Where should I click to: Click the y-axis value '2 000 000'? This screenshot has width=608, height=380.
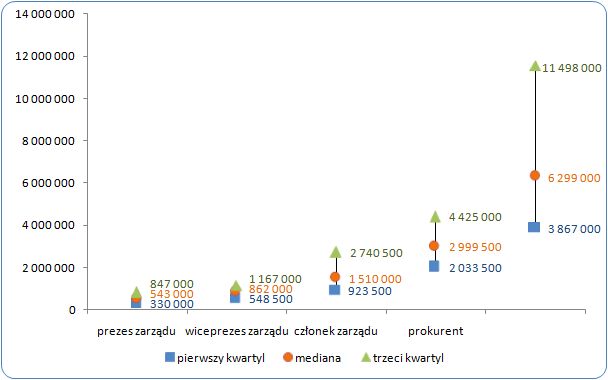pos(48,268)
